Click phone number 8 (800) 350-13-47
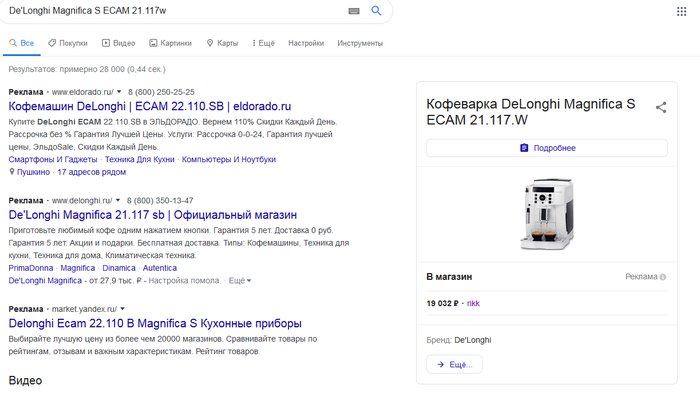Image resolution: width=700 pixels, height=393 pixels. pyautogui.click(x=160, y=201)
